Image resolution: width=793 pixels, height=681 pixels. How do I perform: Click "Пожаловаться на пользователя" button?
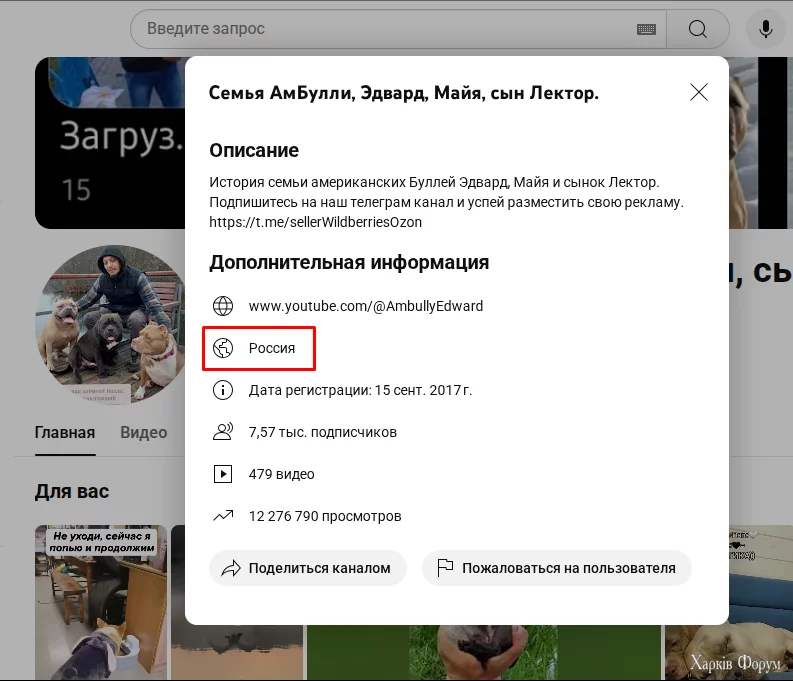click(556, 568)
